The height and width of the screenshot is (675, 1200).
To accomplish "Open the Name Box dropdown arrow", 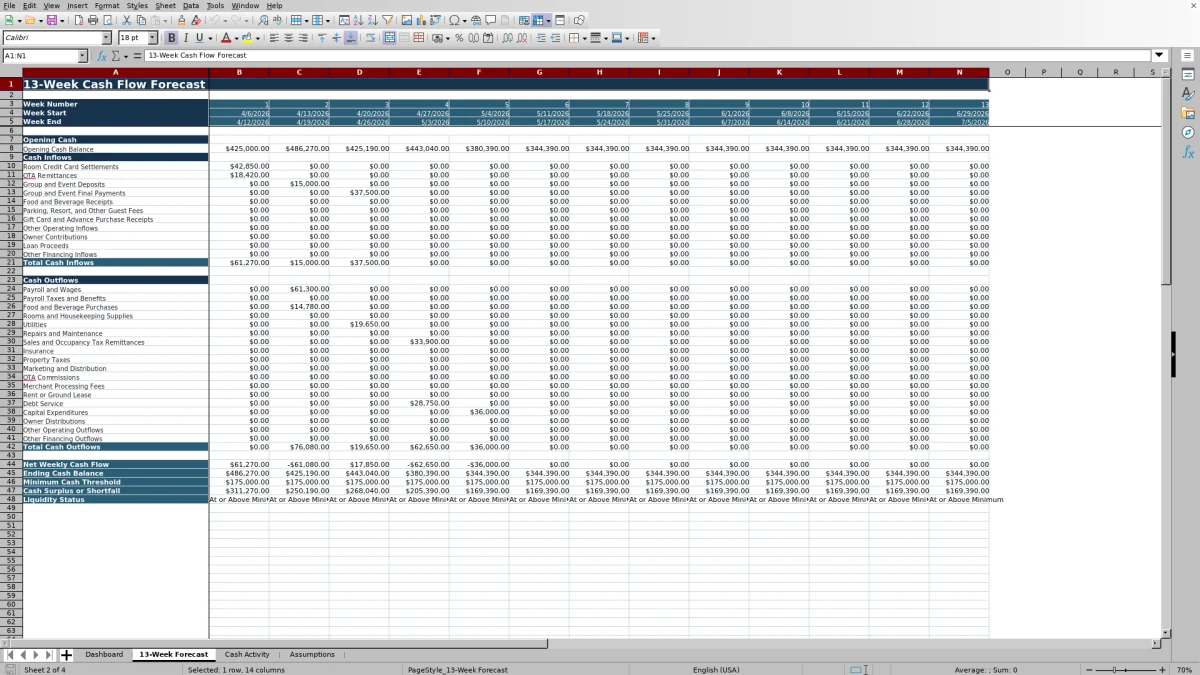I will 83,56.
